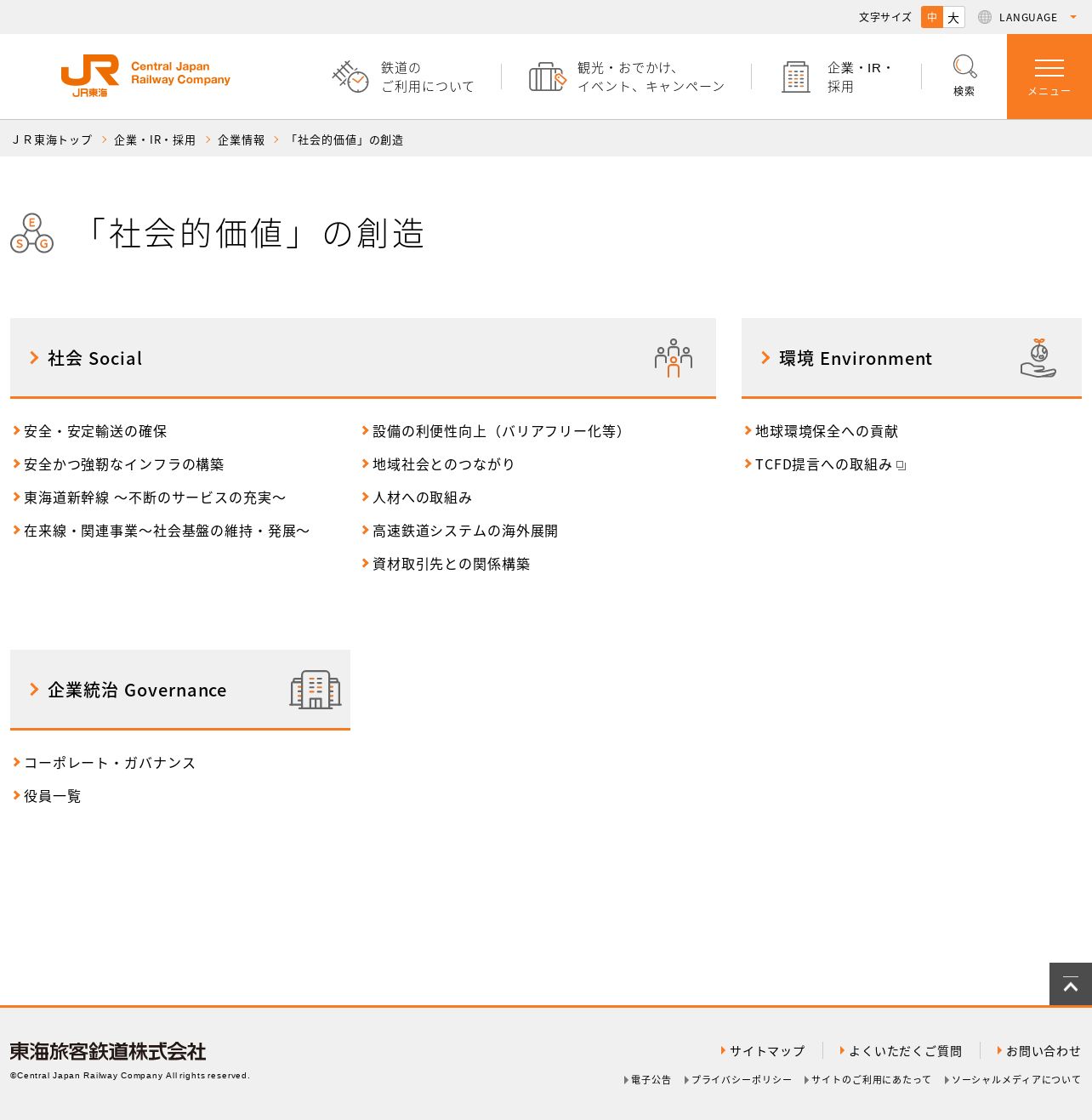Screen dimensions: 1092x1120
Task: Set text size to 大
Action: tap(953, 17)
